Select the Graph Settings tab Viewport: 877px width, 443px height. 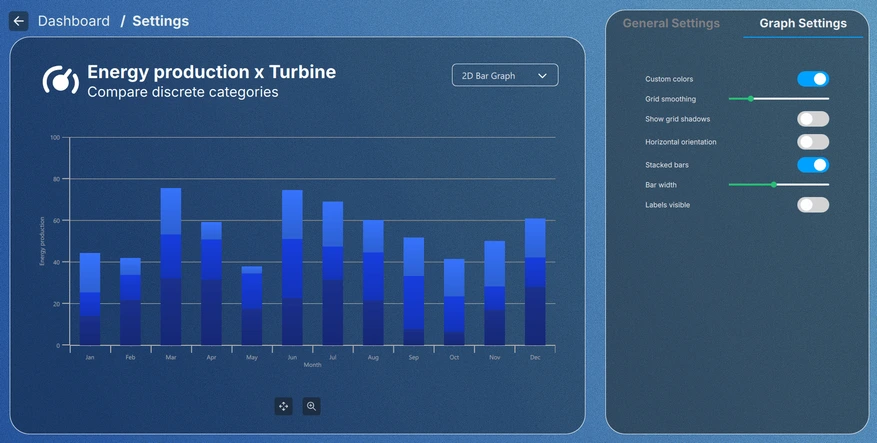(802, 23)
